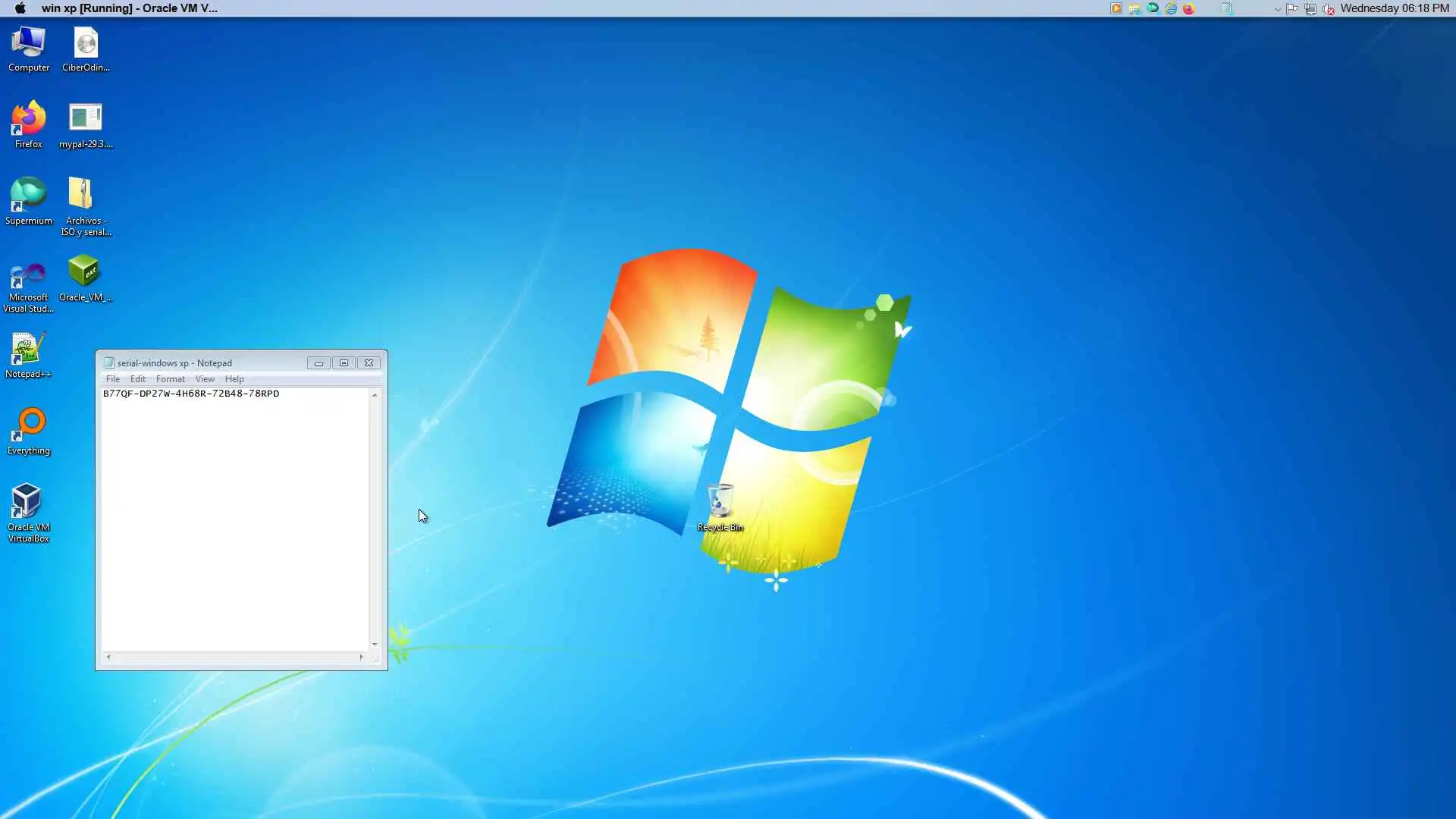Open the Help menu in Notepad
1456x819 pixels.
234,379
